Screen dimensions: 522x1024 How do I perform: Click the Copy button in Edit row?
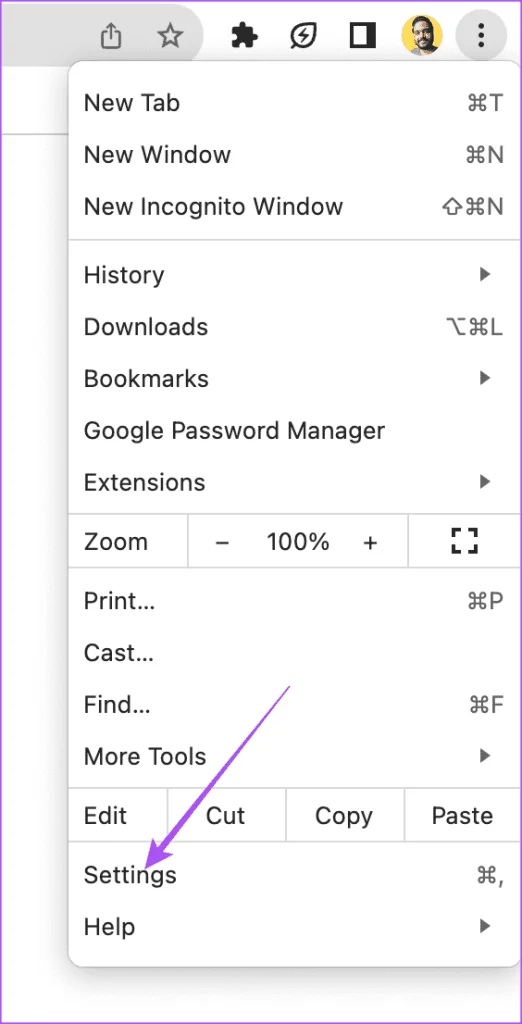click(x=344, y=815)
